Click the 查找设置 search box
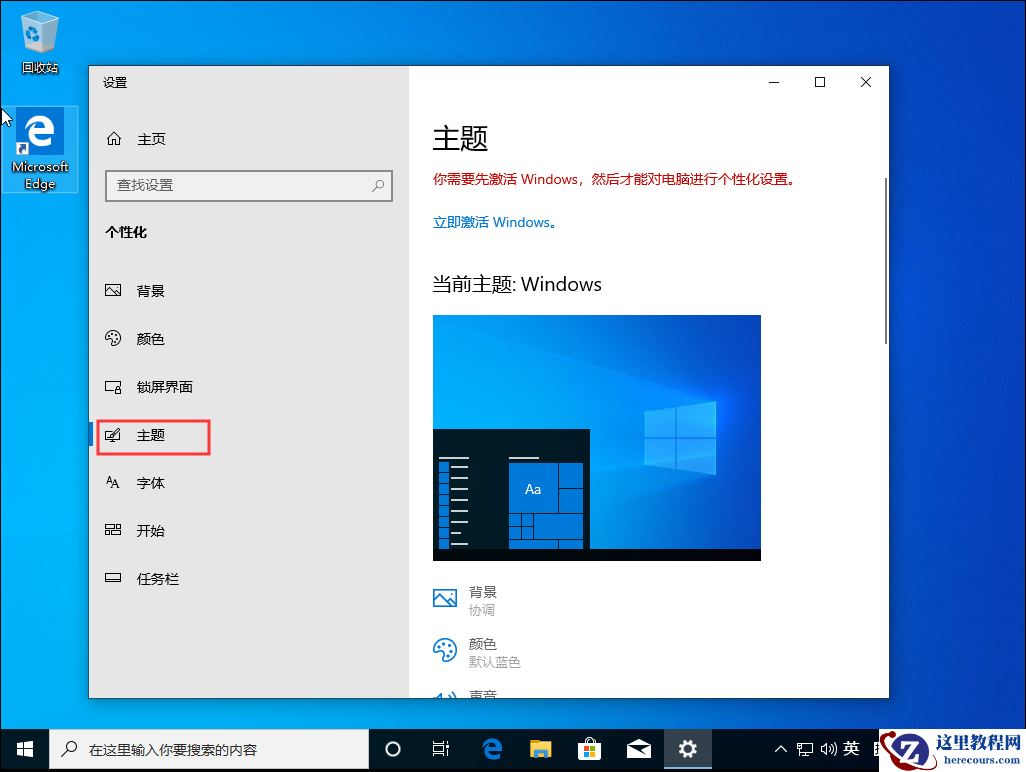The width and height of the screenshot is (1026, 772). click(x=248, y=186)
